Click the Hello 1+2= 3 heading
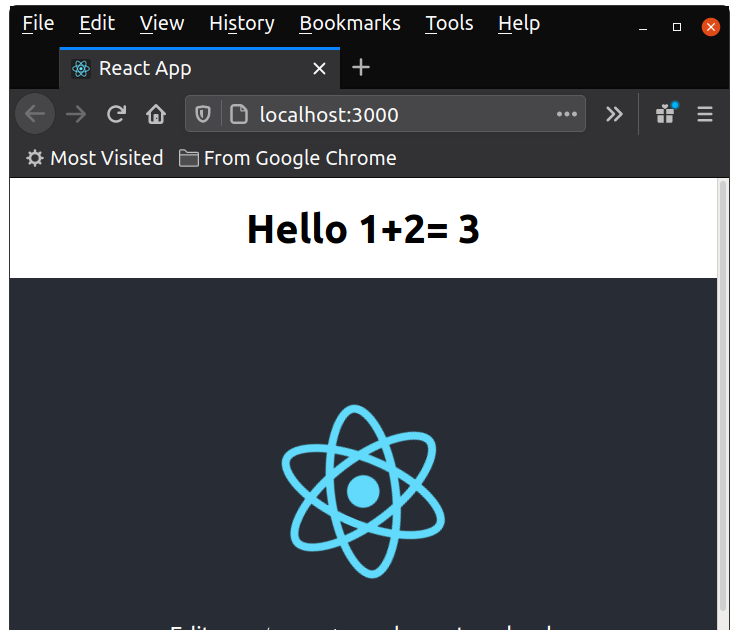Viewport: 739px width, 630px height. click(363, 229)
